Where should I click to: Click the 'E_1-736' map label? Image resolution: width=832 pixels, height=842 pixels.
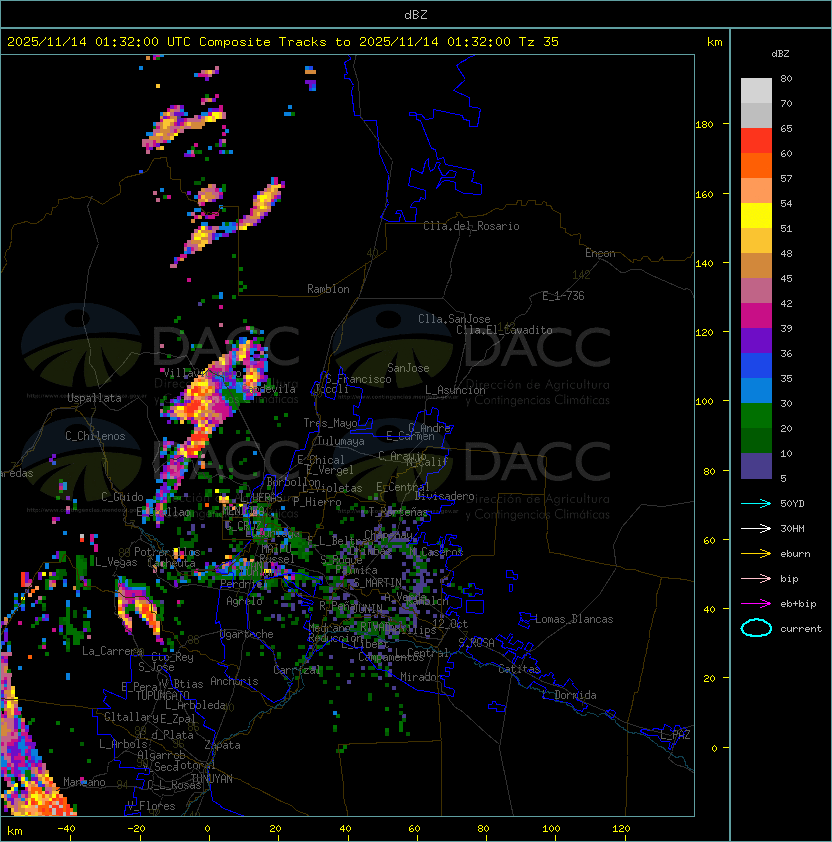(x=563, y=296)
